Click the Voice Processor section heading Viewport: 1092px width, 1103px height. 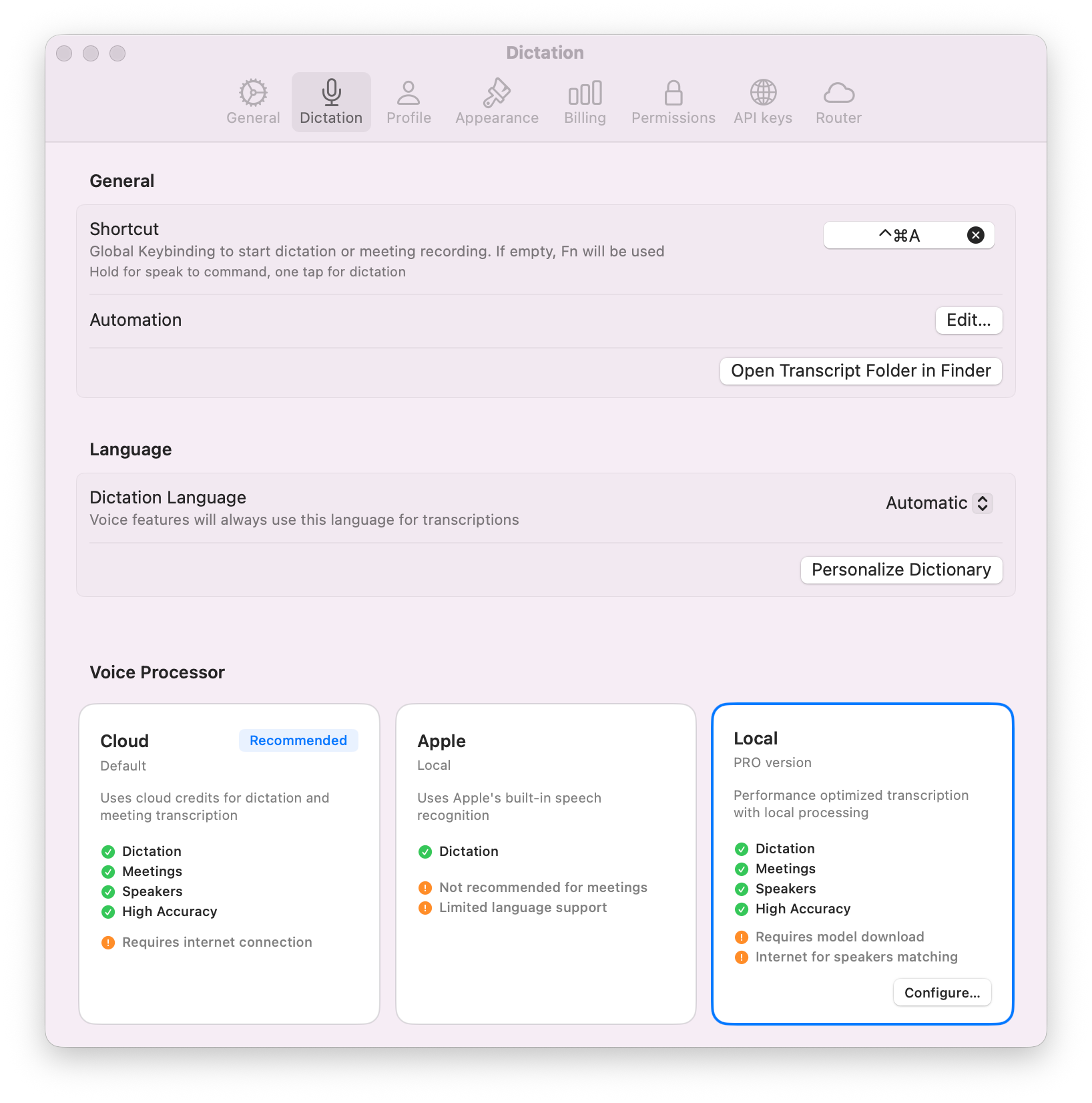158,672
